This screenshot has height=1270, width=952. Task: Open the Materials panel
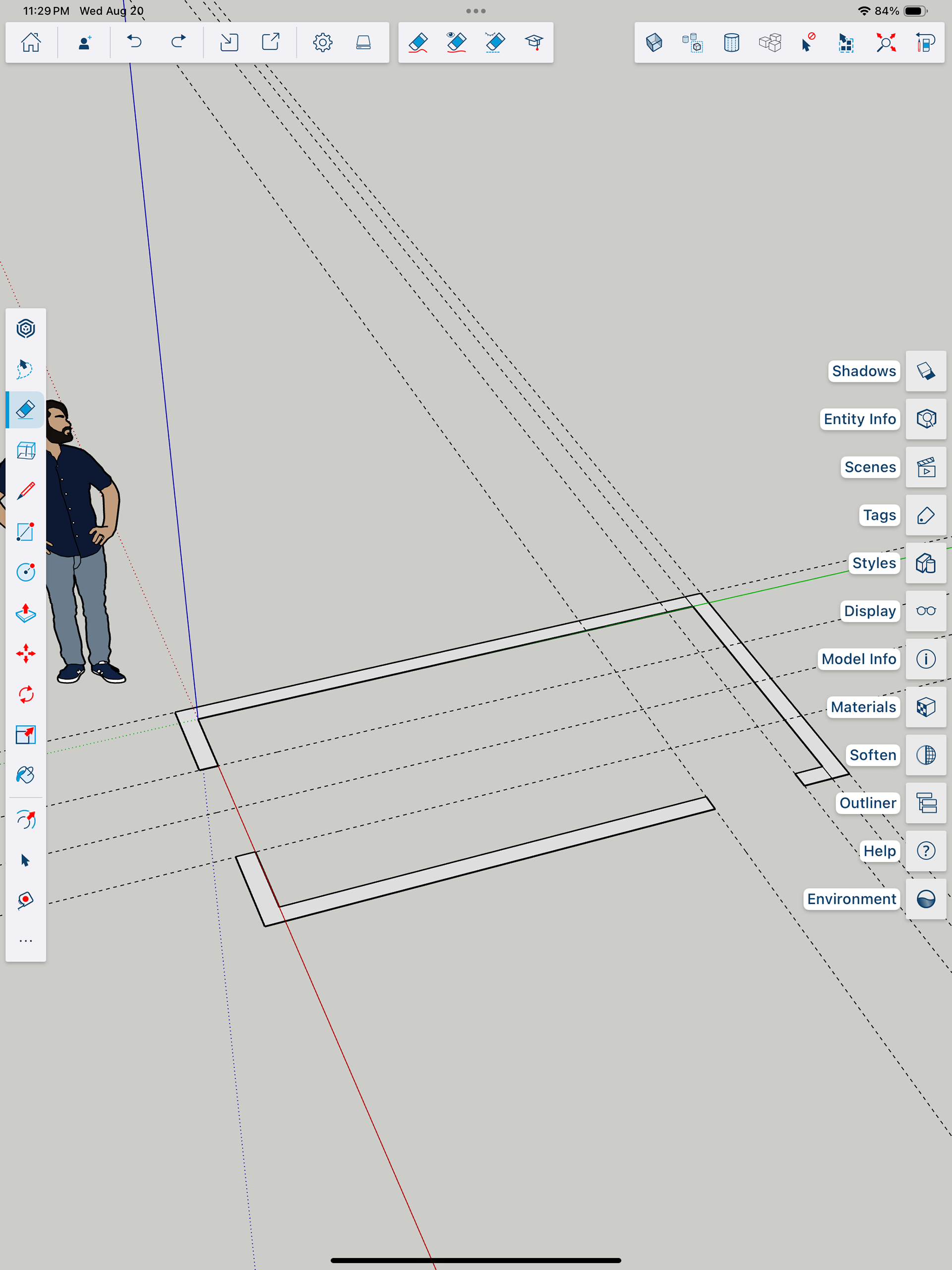point(926,707)
